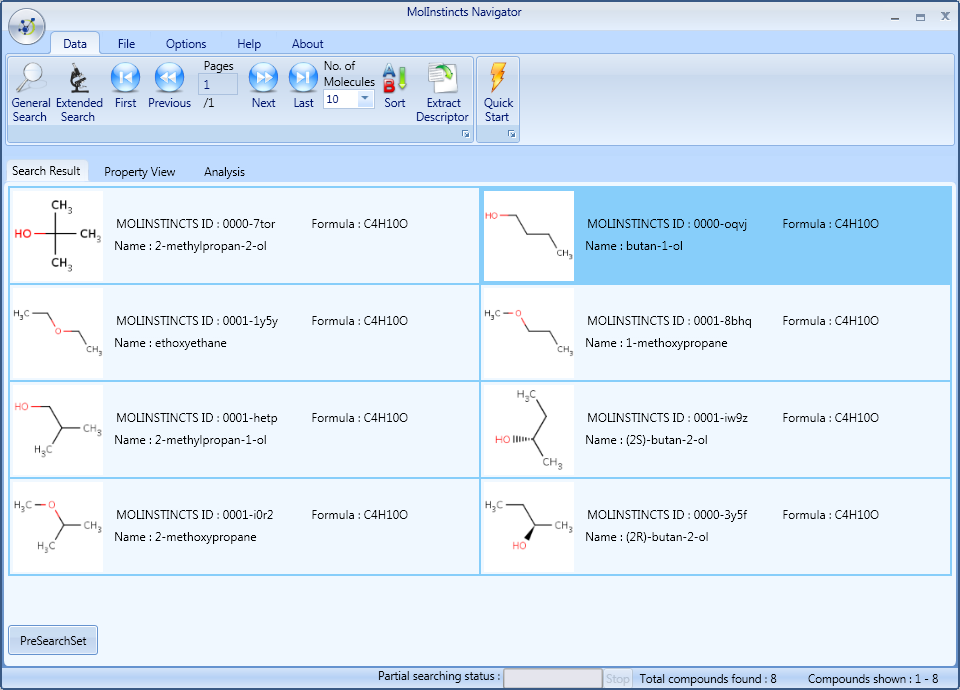This screenshot has width=960, height=690.
Task: Click the ID text 0001-1y5y
Action: (250, 321)
